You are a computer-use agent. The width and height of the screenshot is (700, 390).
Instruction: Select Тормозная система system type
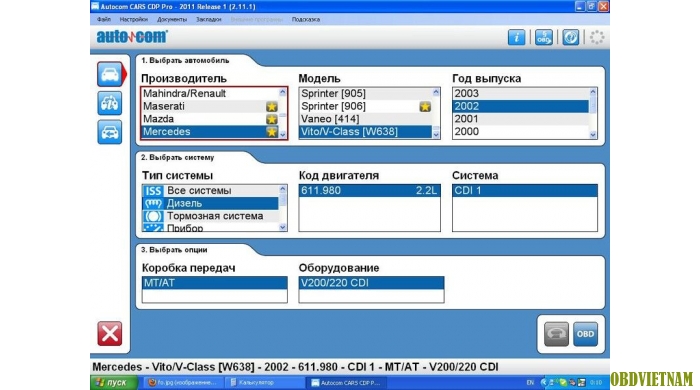coord(210,216)
